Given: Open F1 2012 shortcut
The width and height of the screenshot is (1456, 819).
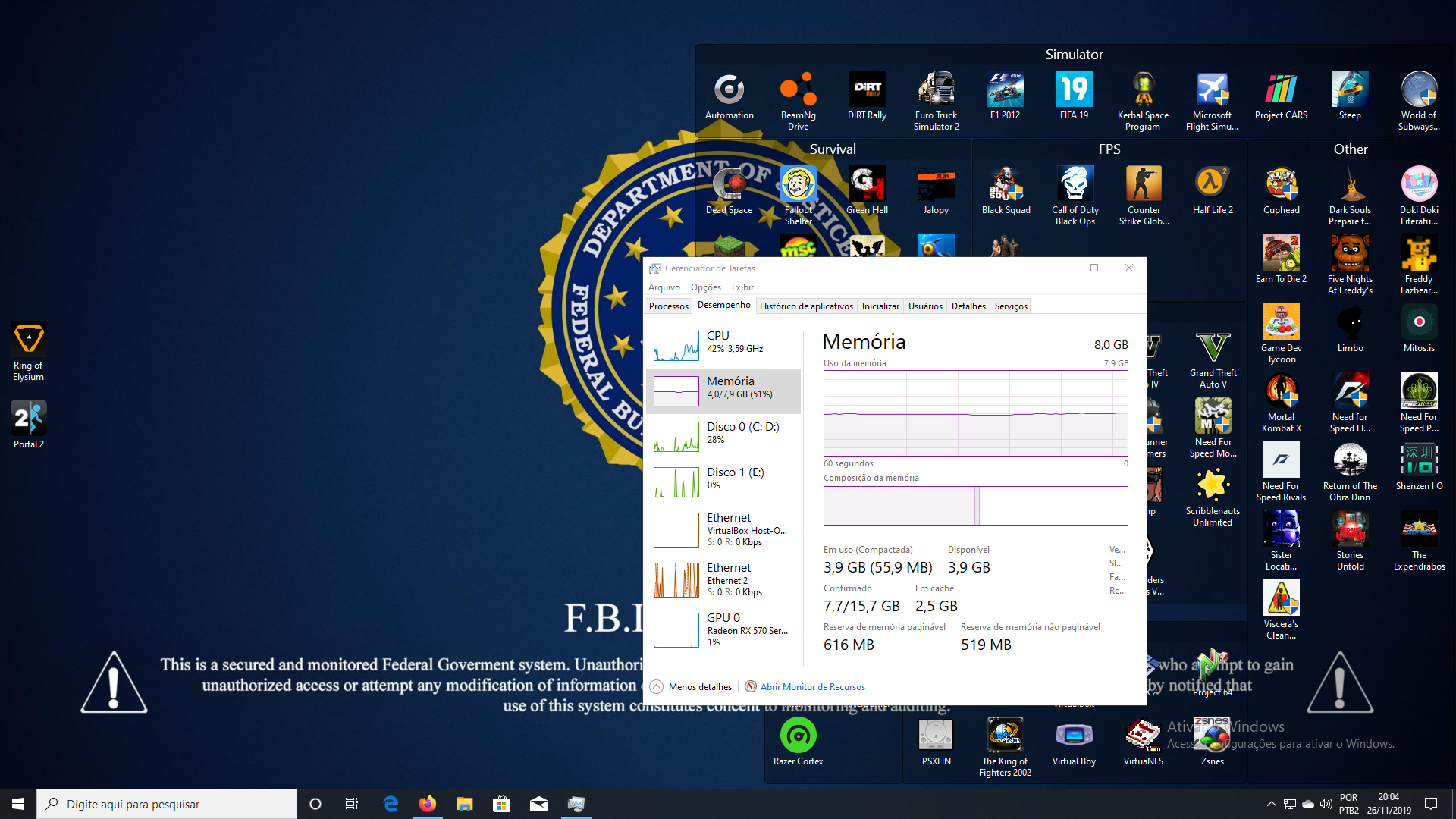Looking at the screenshot, I should [1005, 96].
